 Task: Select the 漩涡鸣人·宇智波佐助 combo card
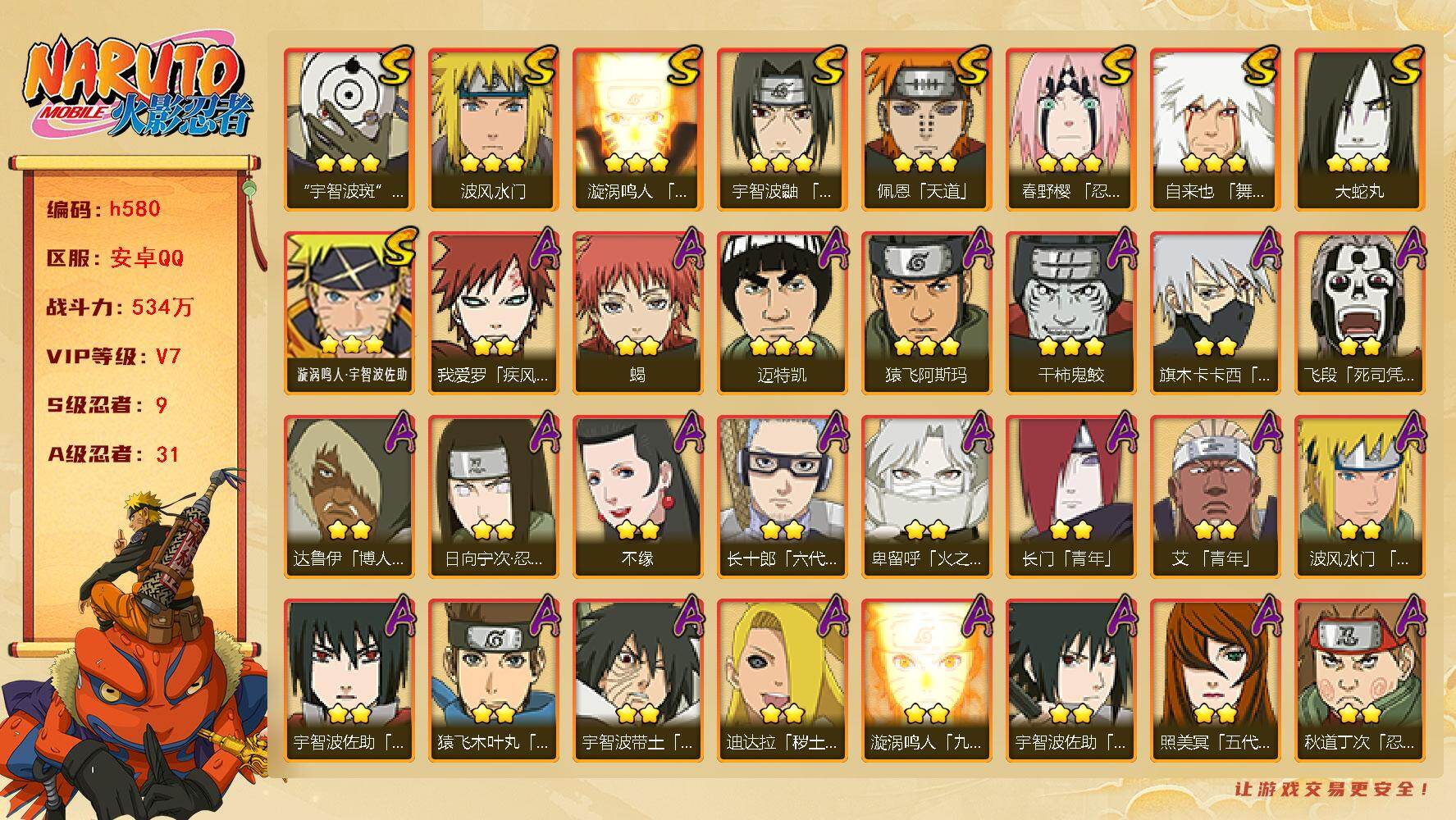pos(349,313)
